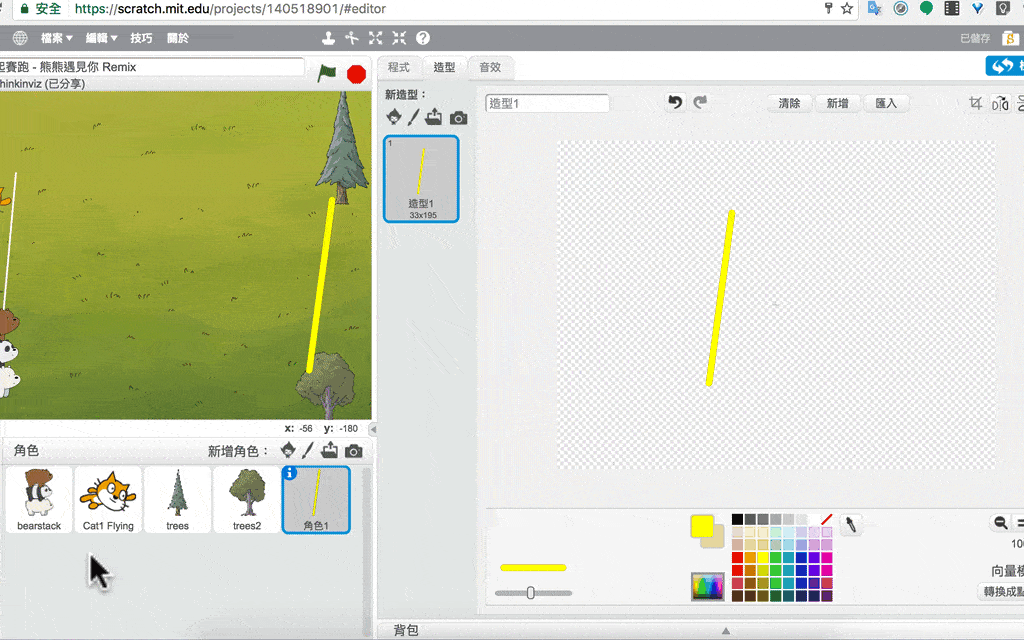Click browser URL address text
Viewport: 1024px width, 640px height.
tap(230, 8)
